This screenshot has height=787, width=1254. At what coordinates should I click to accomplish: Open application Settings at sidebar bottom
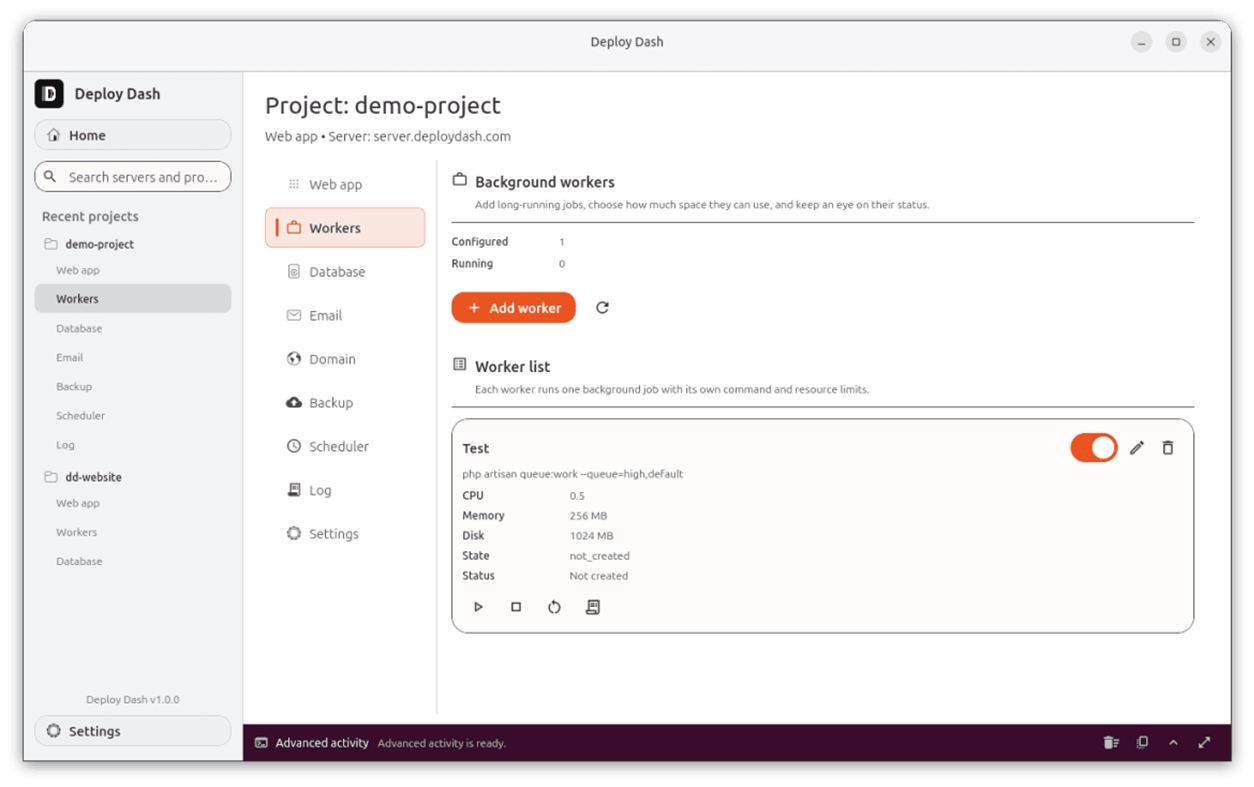coord(133,731)
